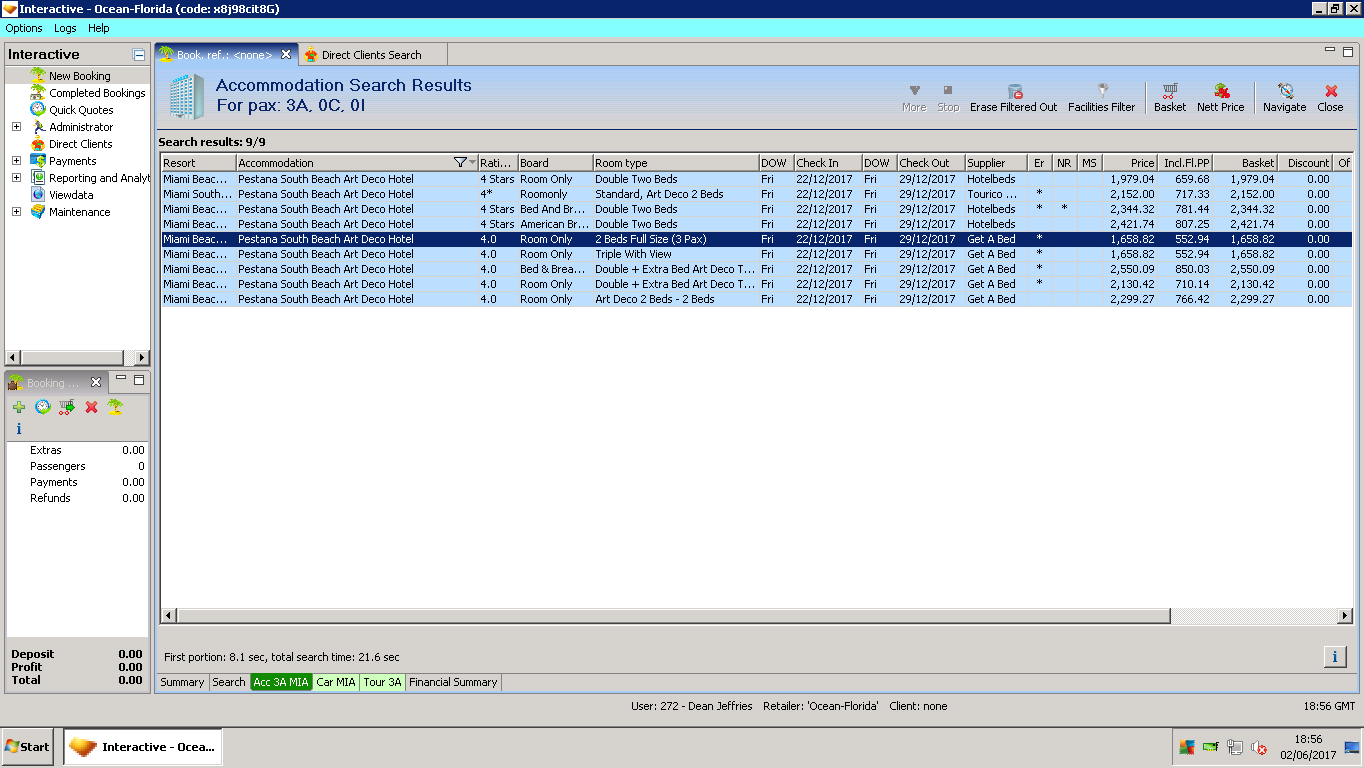Open Quick Quotes in the tree
This screenshot has width=1364, height=768.
(x=81, y=110)
